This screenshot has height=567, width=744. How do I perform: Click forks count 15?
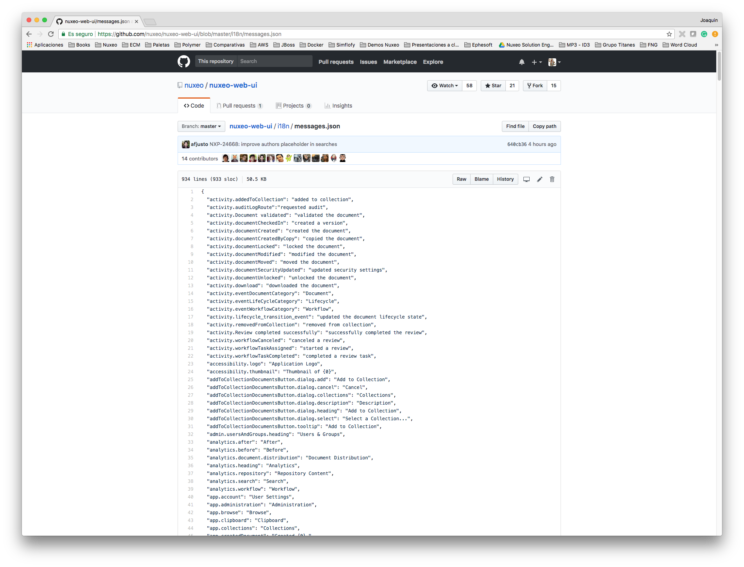click(553, 86)
